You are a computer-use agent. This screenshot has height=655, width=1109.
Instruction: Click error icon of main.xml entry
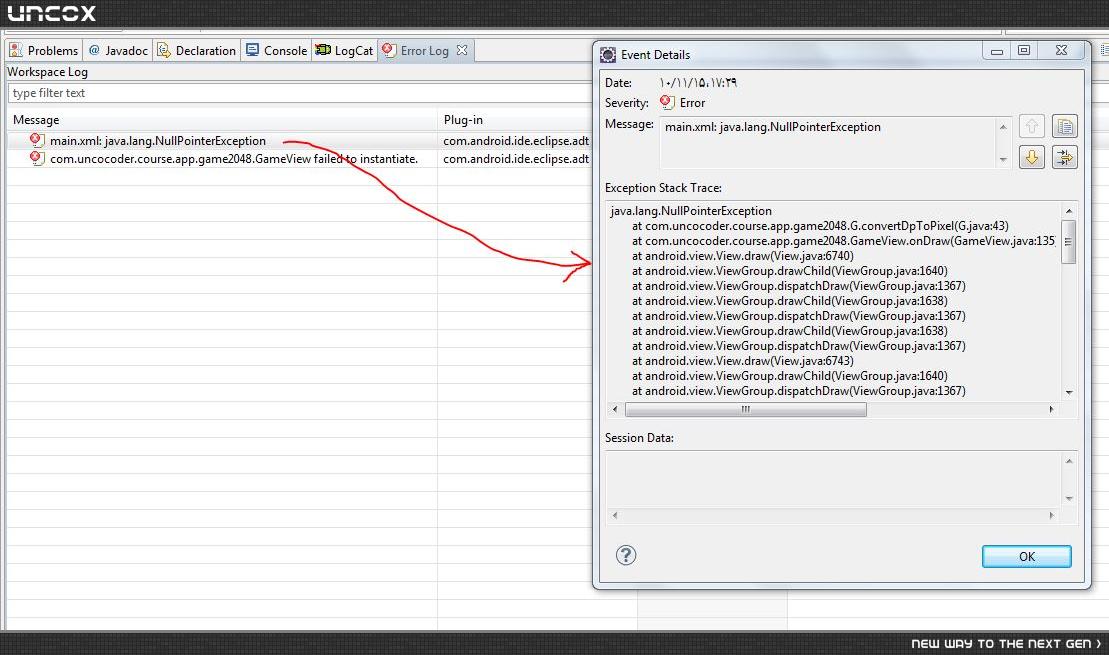click(x=37, y=140)
